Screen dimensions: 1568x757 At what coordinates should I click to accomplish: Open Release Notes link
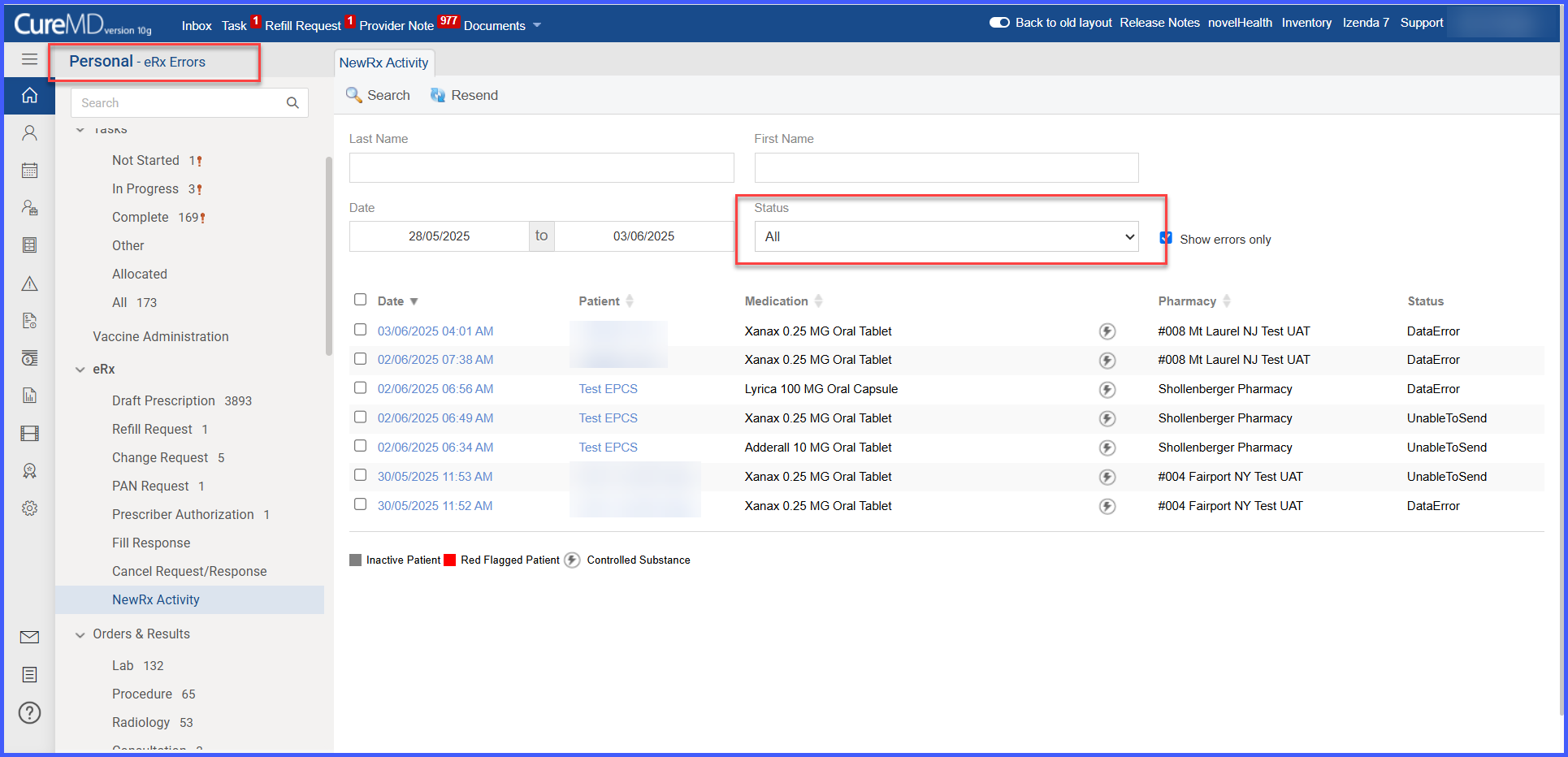(x=1159, y=23)
